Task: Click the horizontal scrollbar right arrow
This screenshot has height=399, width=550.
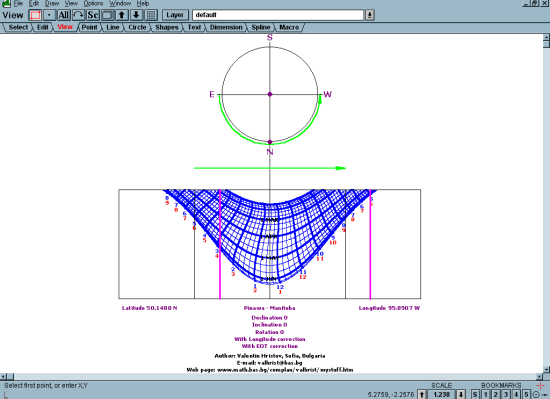Action: click(540, 377)
